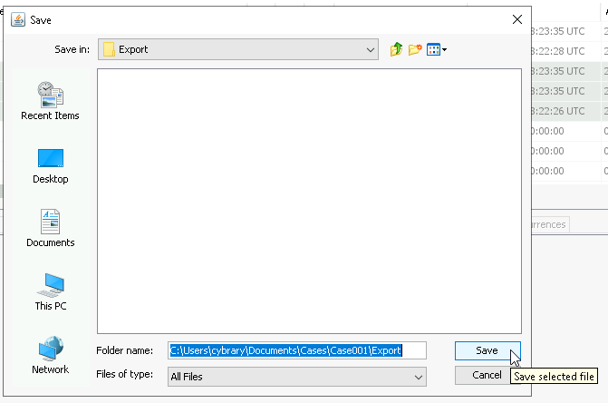Go up one folder level icon

(x=396, y=50)
